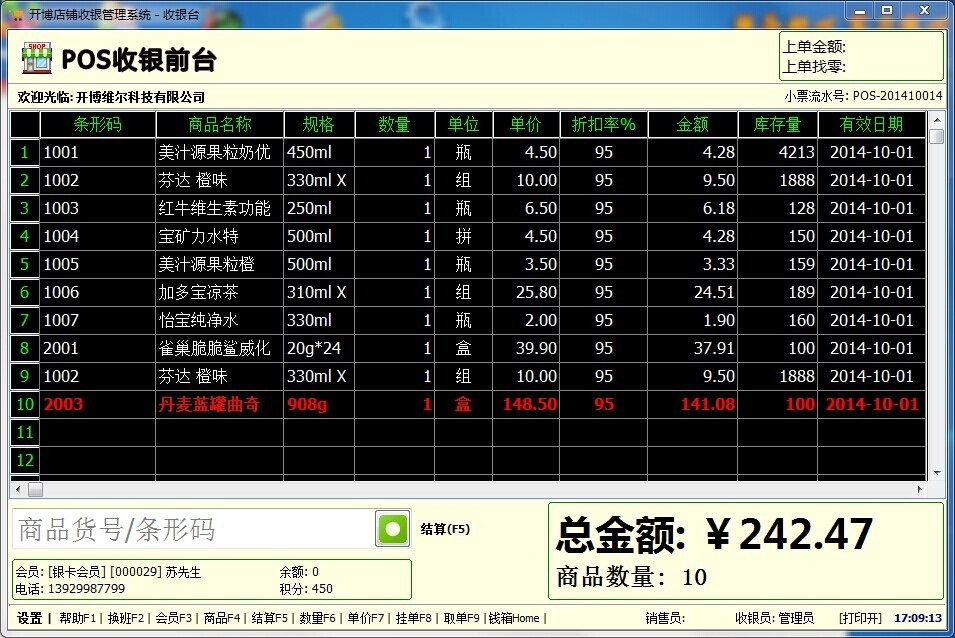
Task: Click 挂单F8 to hold order
Action: (x=413, y=618)
